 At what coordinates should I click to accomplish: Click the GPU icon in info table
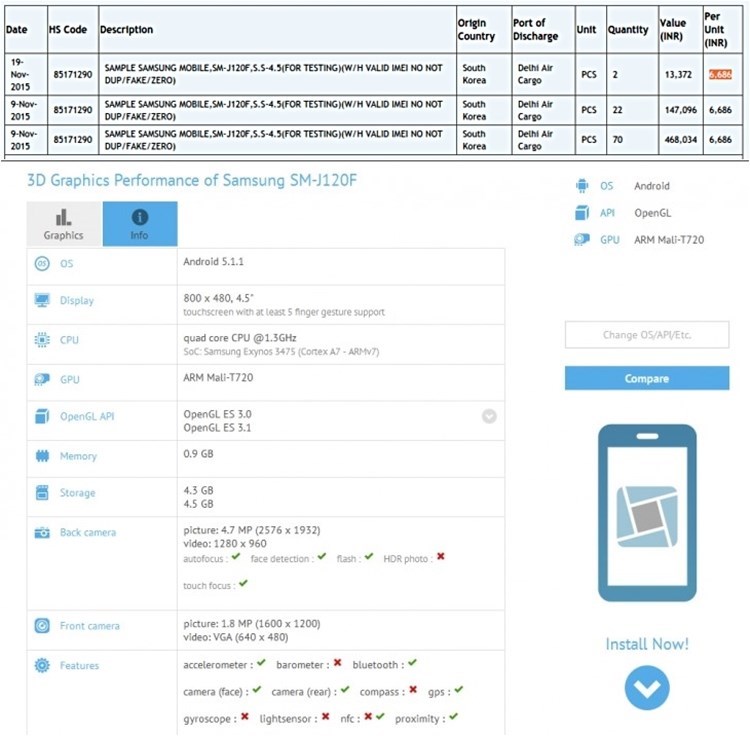pos(42,380)
